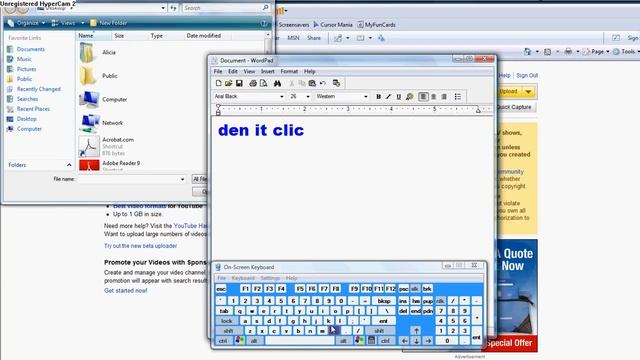Click the menu application key on On-Screen Keyboard
The width and height of the screenshot is (640, 360).
tap(371, 340)
